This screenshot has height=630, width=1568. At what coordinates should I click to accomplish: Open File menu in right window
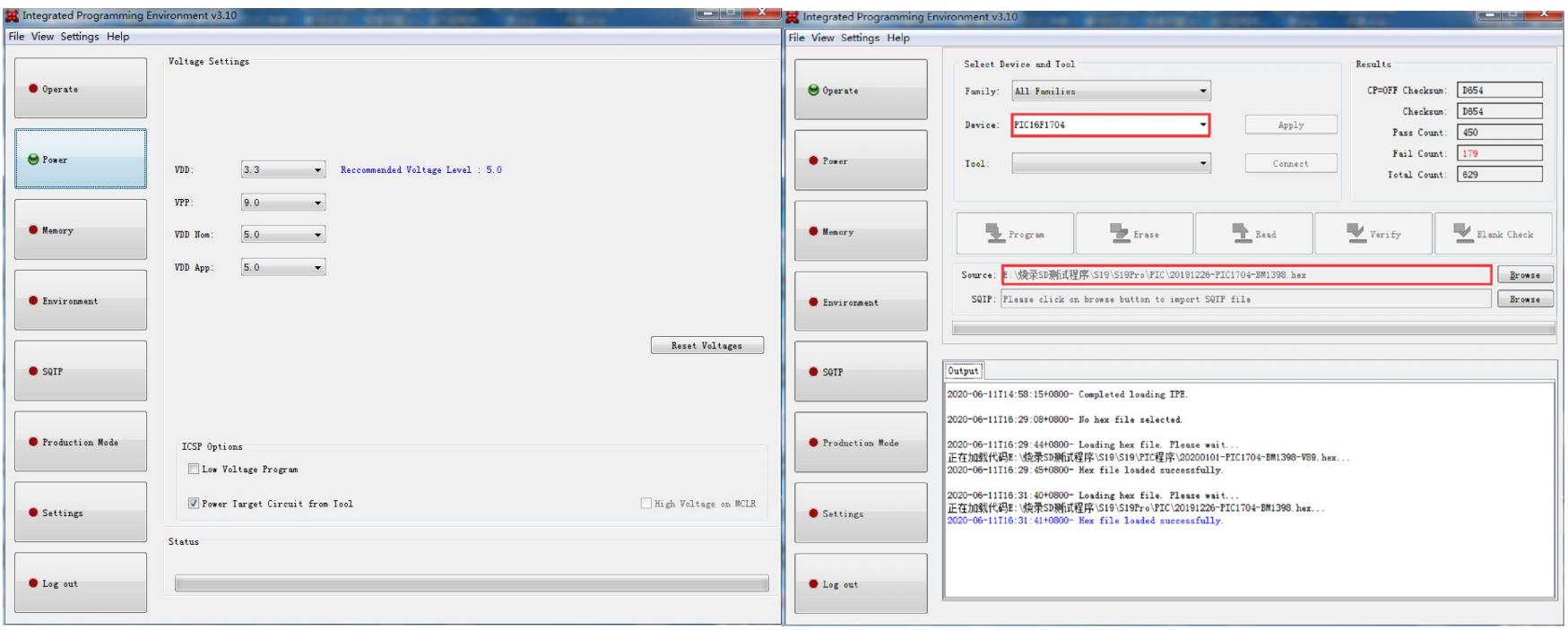coord(796,38)
